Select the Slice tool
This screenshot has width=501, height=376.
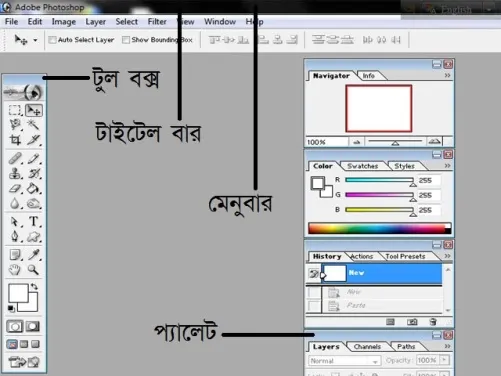click(34, 140)
